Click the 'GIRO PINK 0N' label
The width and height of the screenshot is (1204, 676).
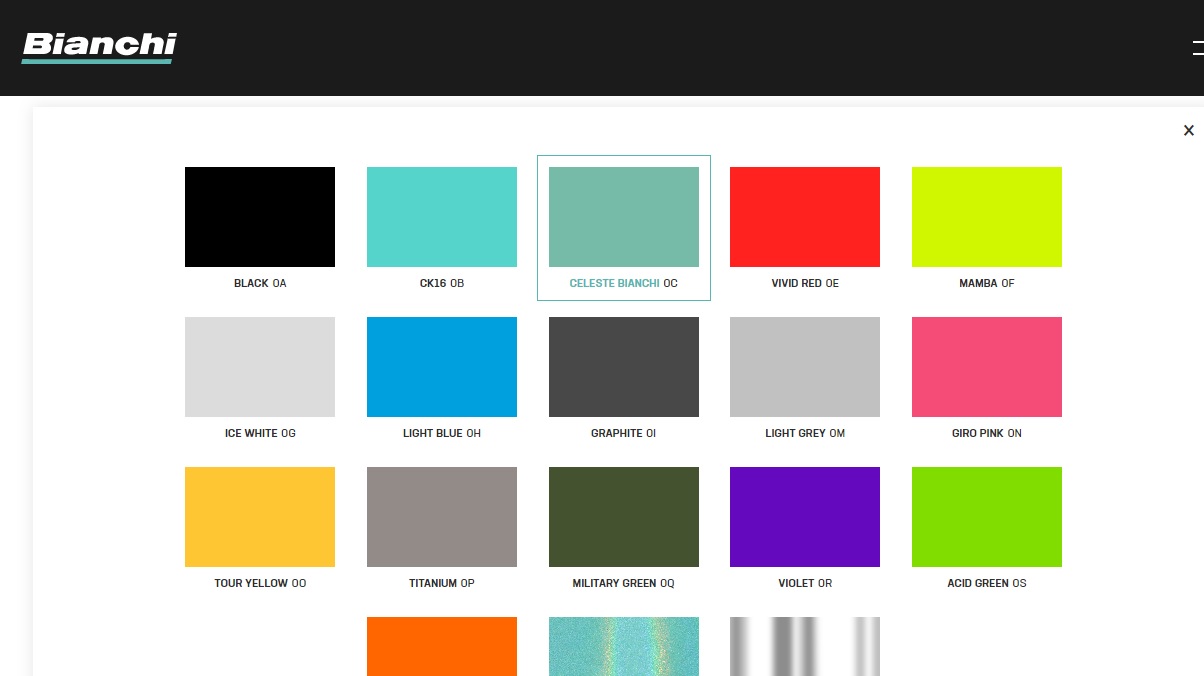pos(987,433)
